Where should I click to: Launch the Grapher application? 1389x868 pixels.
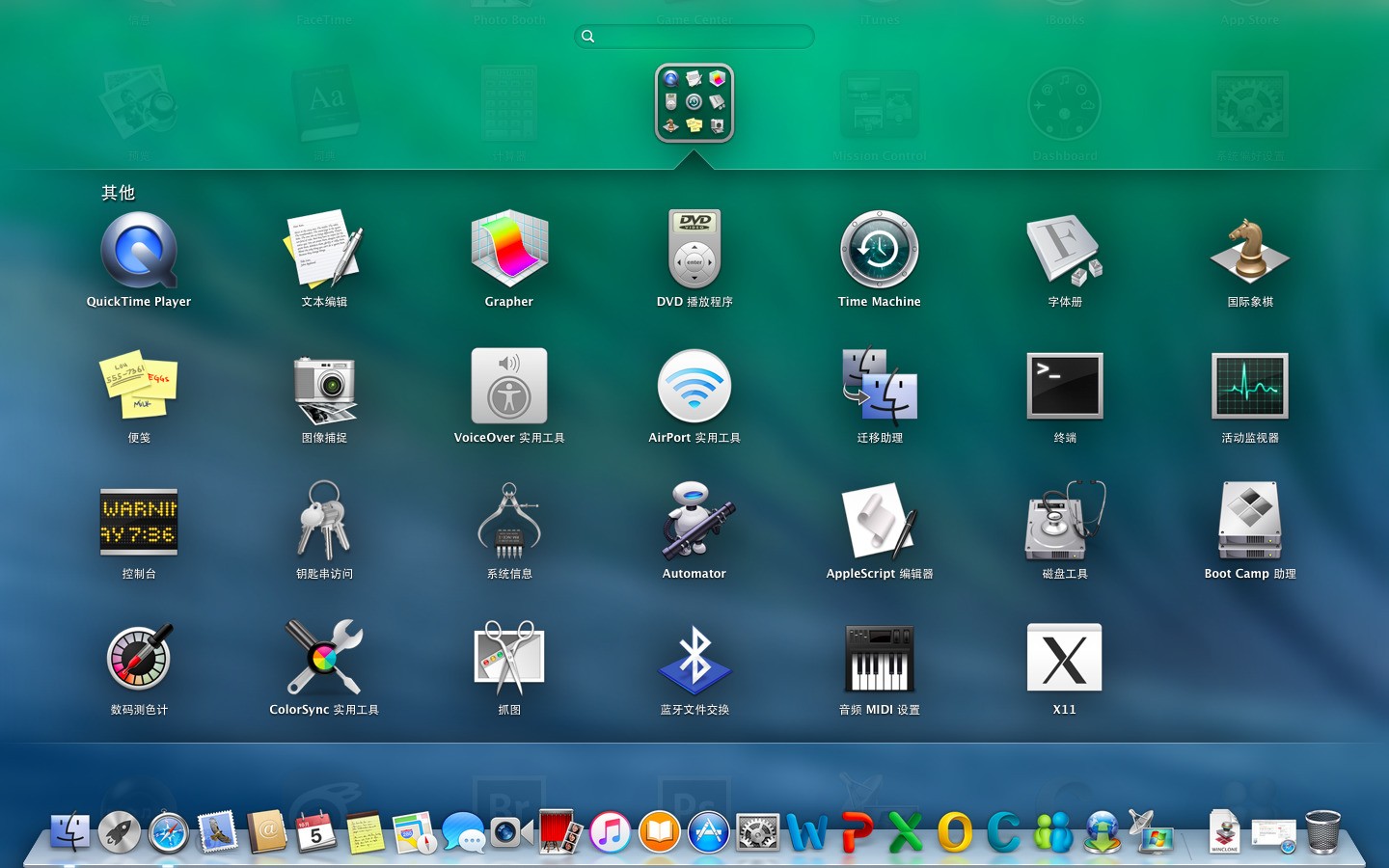pos(509,251)
